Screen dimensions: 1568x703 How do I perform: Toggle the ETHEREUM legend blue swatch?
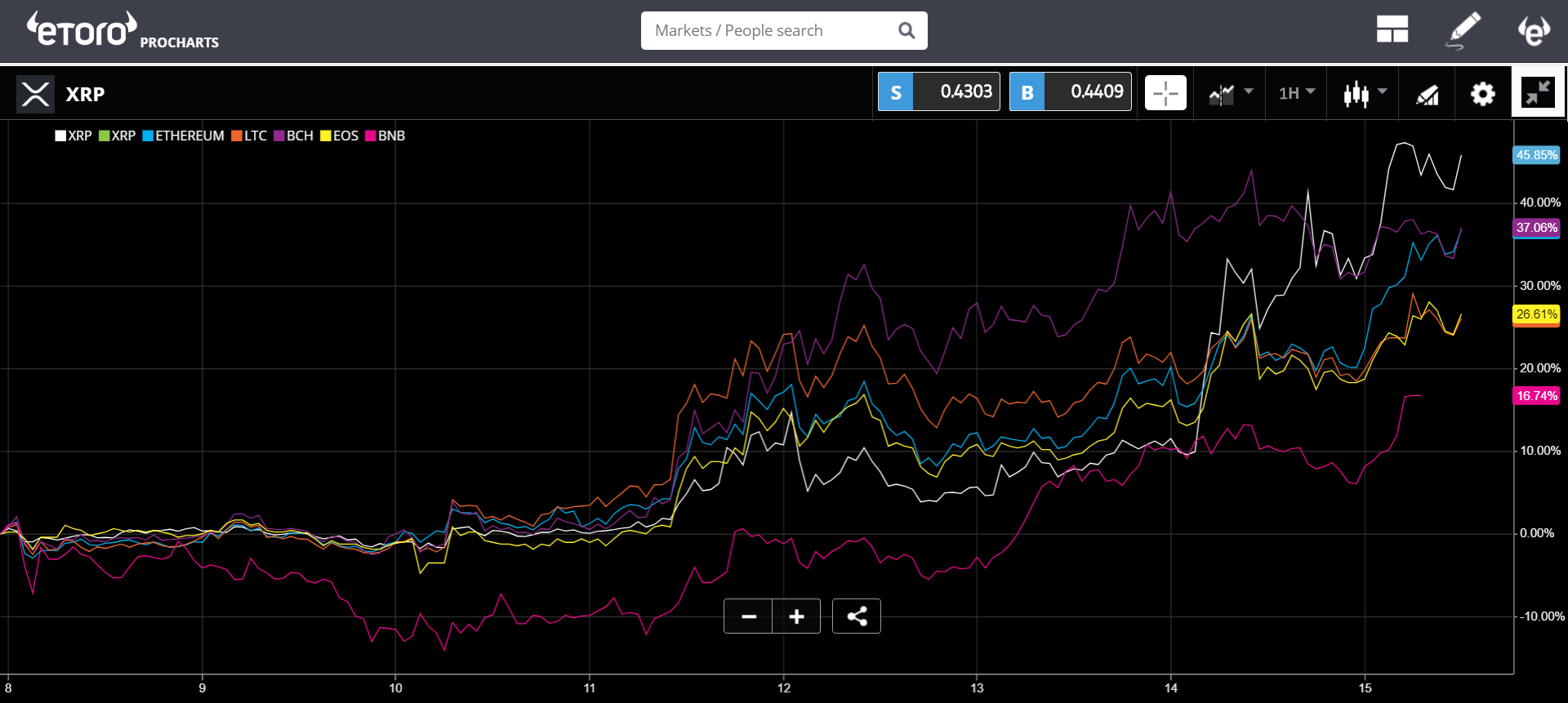click(148, 136)
